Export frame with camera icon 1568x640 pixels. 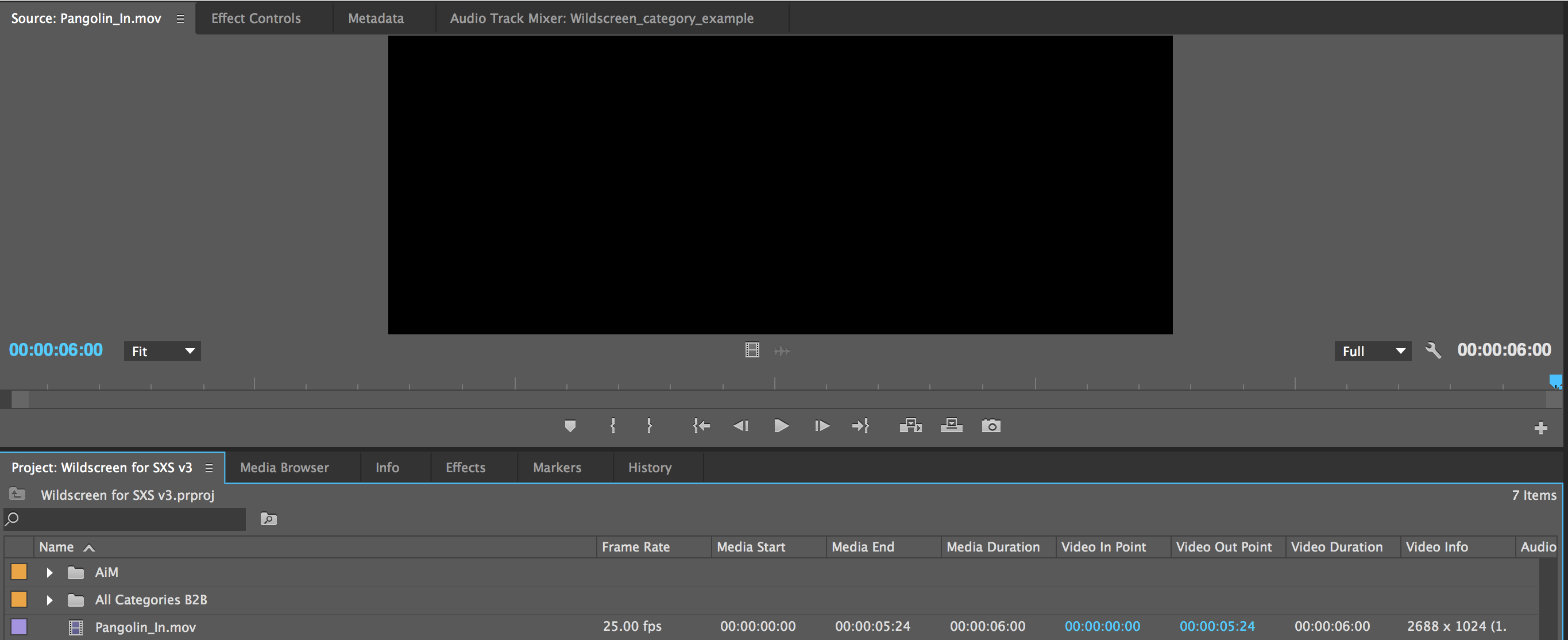point(991,426)
